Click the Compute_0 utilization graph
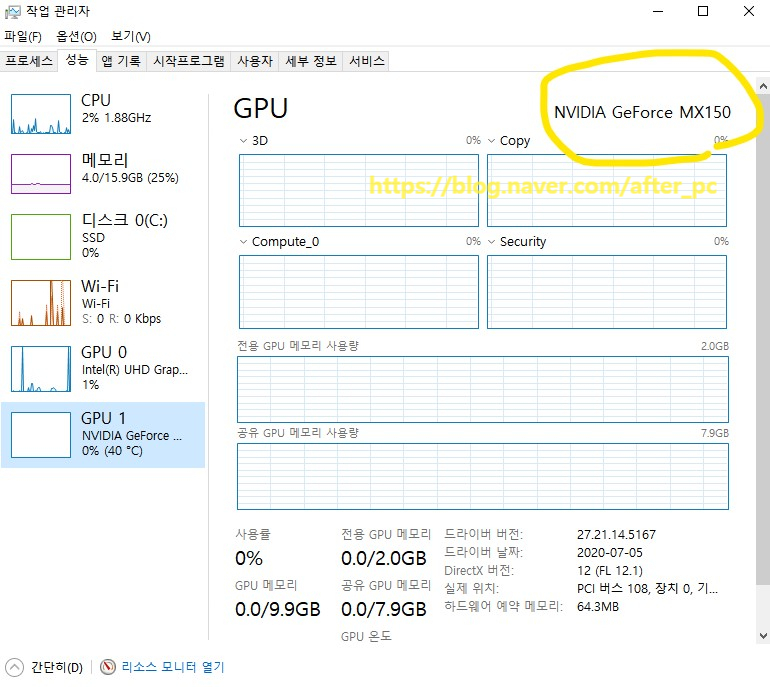 click(358, 292)
